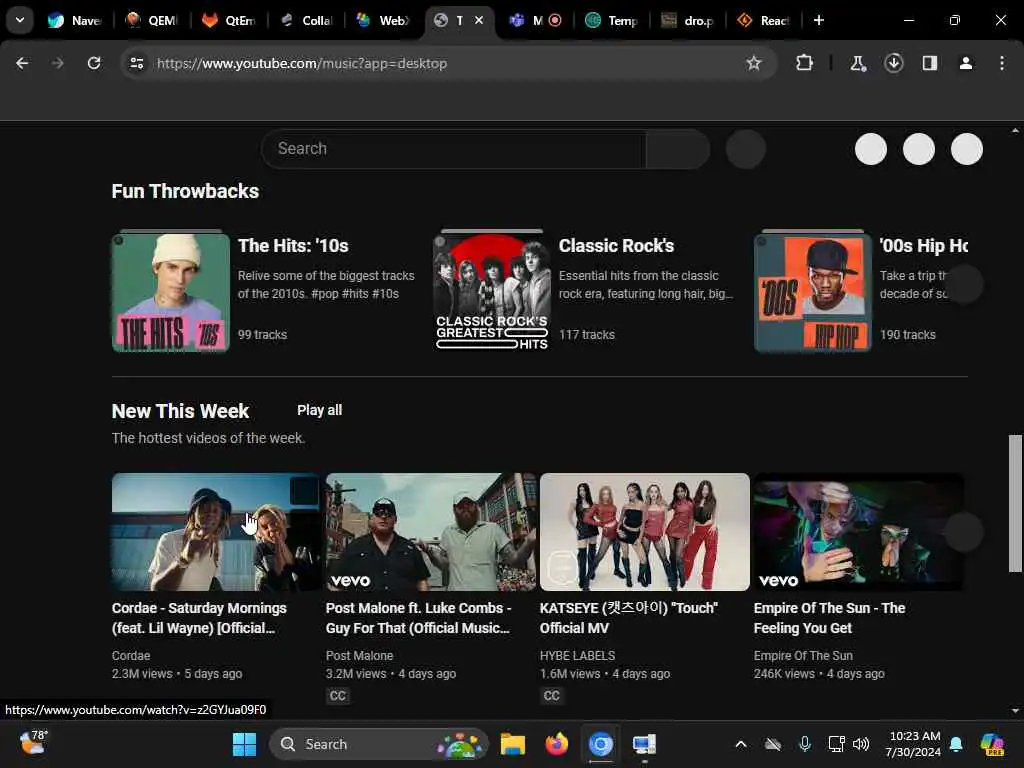This screenshot has height=768, width=1024.
Task: Open Empire Of The Sun title link
Action: pyautogui.click(x=829, y=618)
